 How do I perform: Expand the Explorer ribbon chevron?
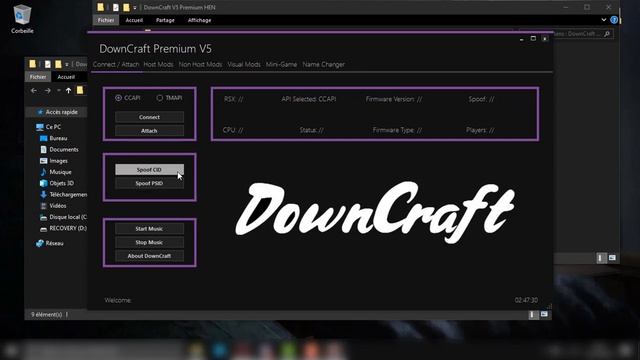(604, 20)
